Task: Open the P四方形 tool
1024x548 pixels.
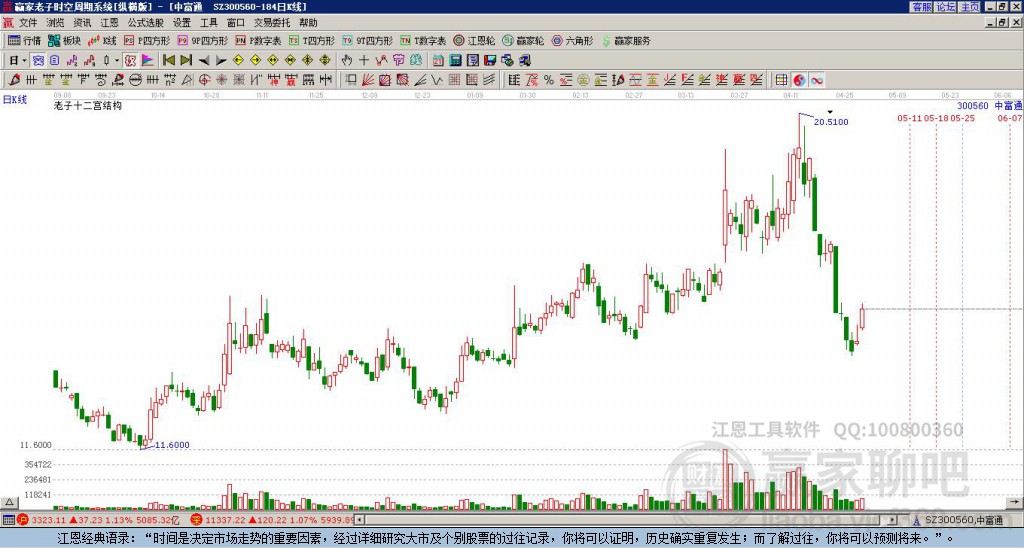Action: tap(147, 40)
